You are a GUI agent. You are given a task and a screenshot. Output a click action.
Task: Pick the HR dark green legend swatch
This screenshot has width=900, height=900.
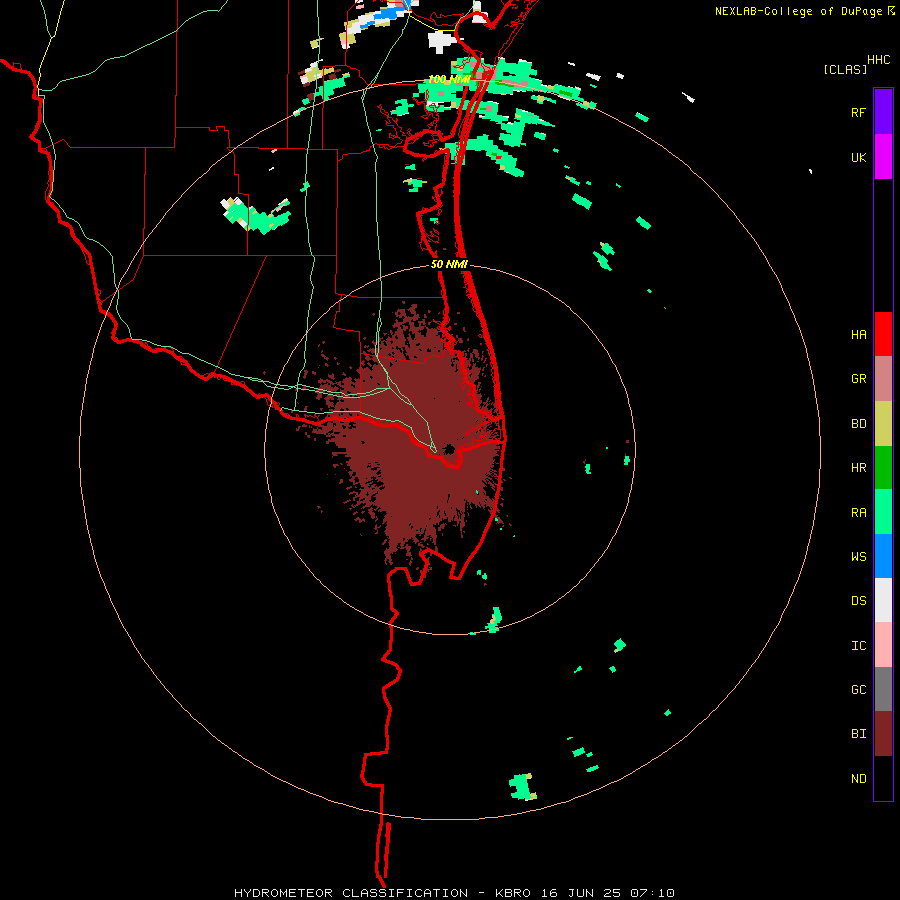[883, 468]
